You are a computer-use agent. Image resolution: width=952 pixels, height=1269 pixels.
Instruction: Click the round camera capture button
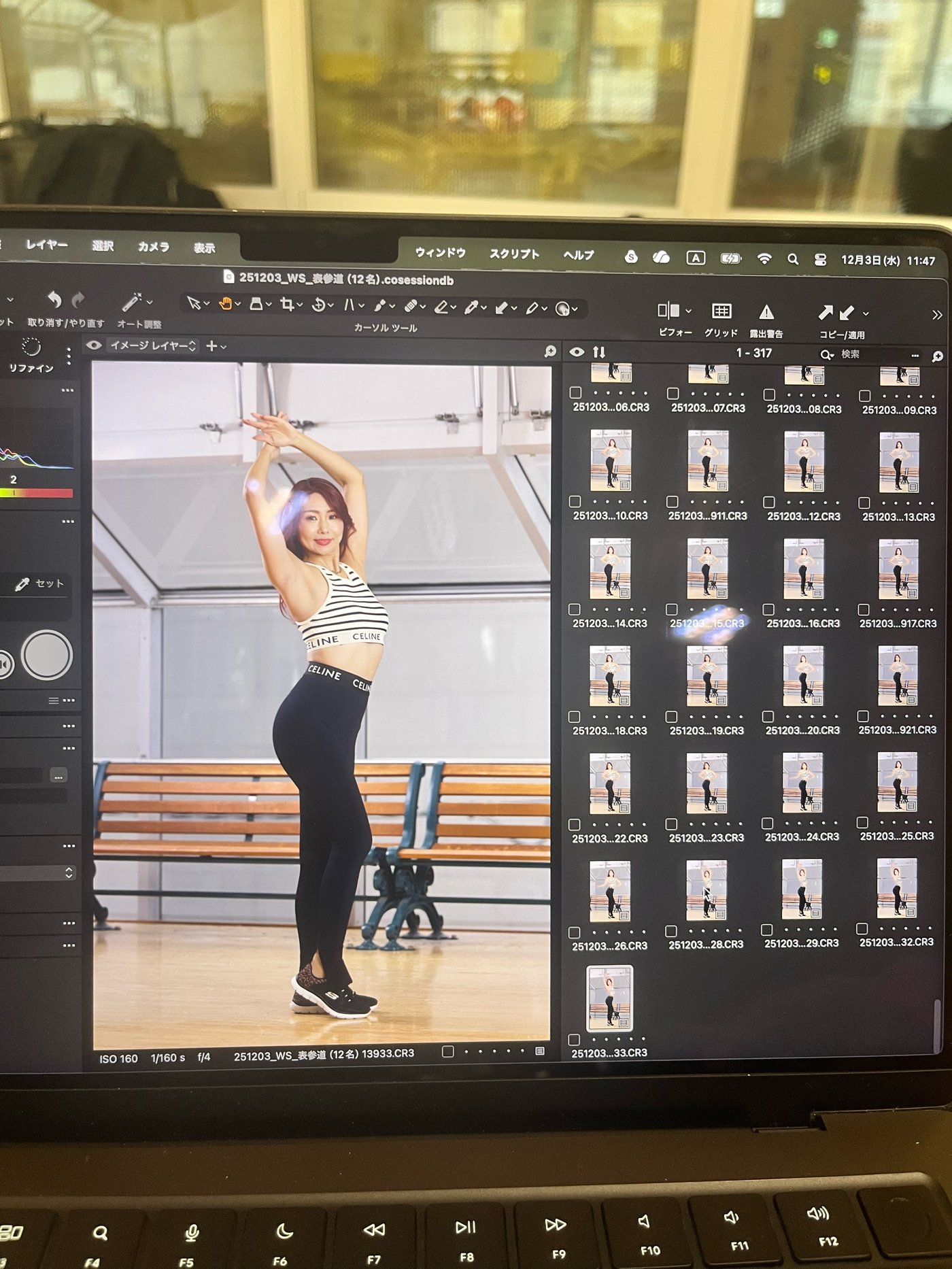47,655
